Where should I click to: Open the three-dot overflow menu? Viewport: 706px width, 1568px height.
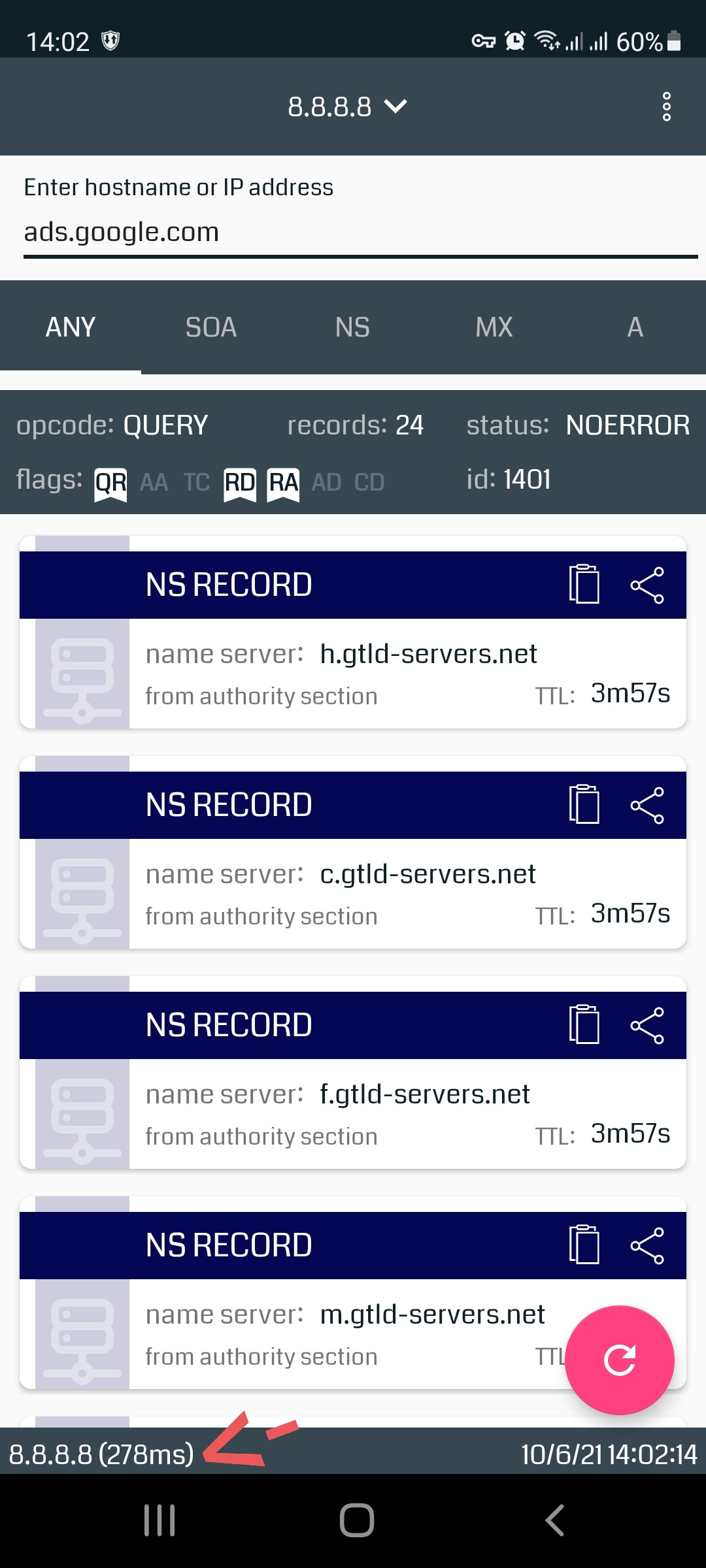667,106
